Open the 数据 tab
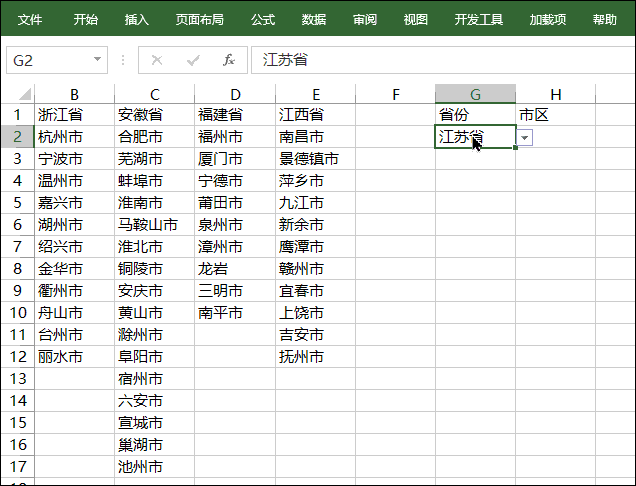 tap(314, 19)
